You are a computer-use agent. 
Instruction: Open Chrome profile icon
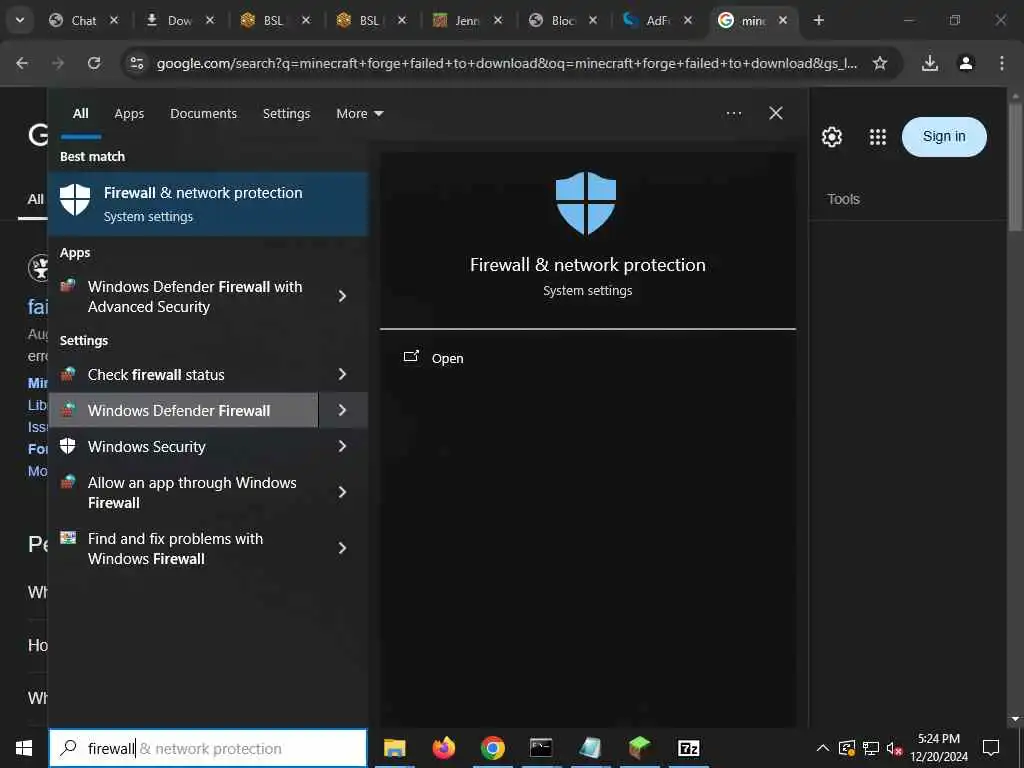966,63
